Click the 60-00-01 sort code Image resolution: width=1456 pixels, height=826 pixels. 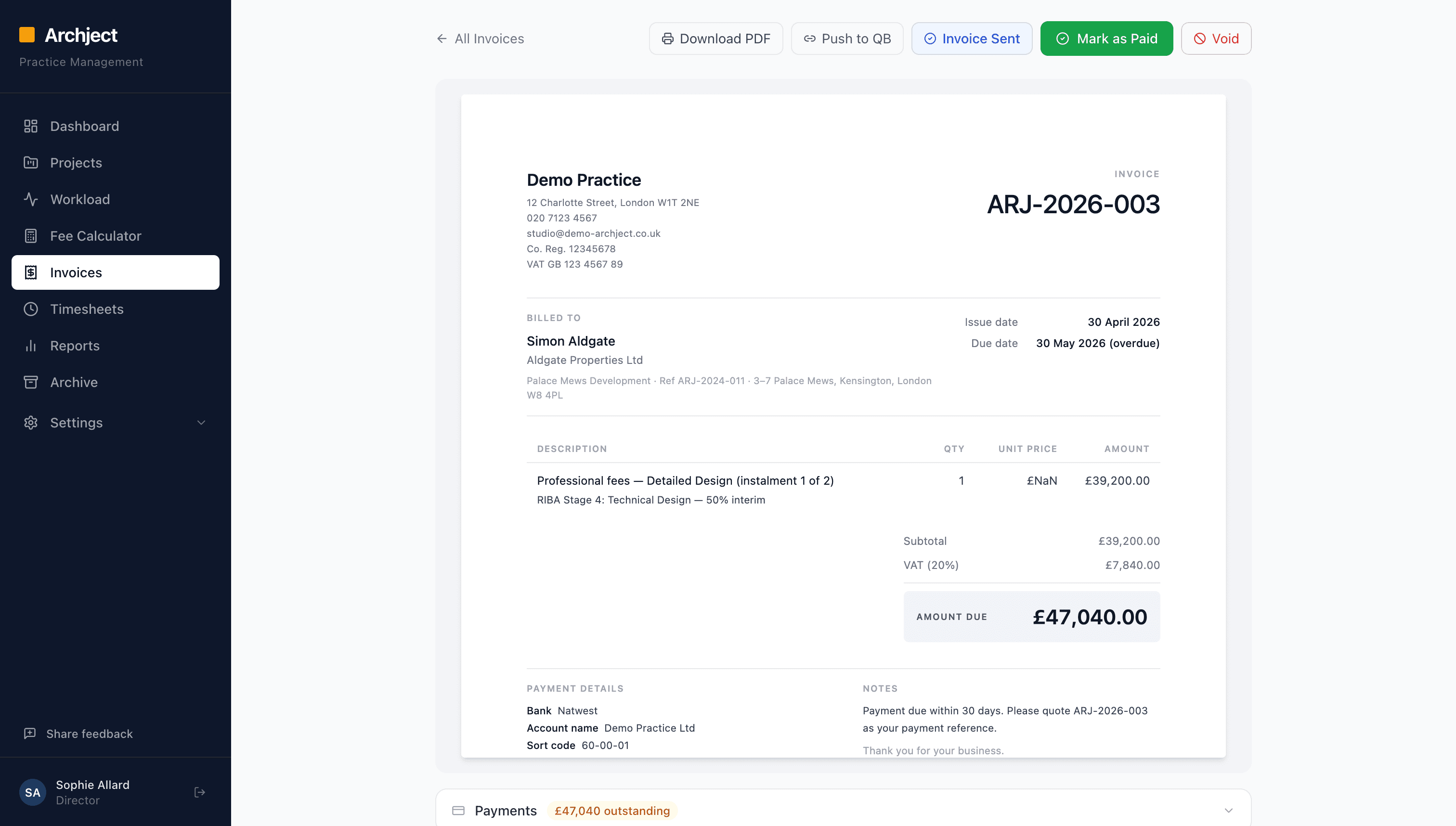pyautogui.click(x=605, y=746)
